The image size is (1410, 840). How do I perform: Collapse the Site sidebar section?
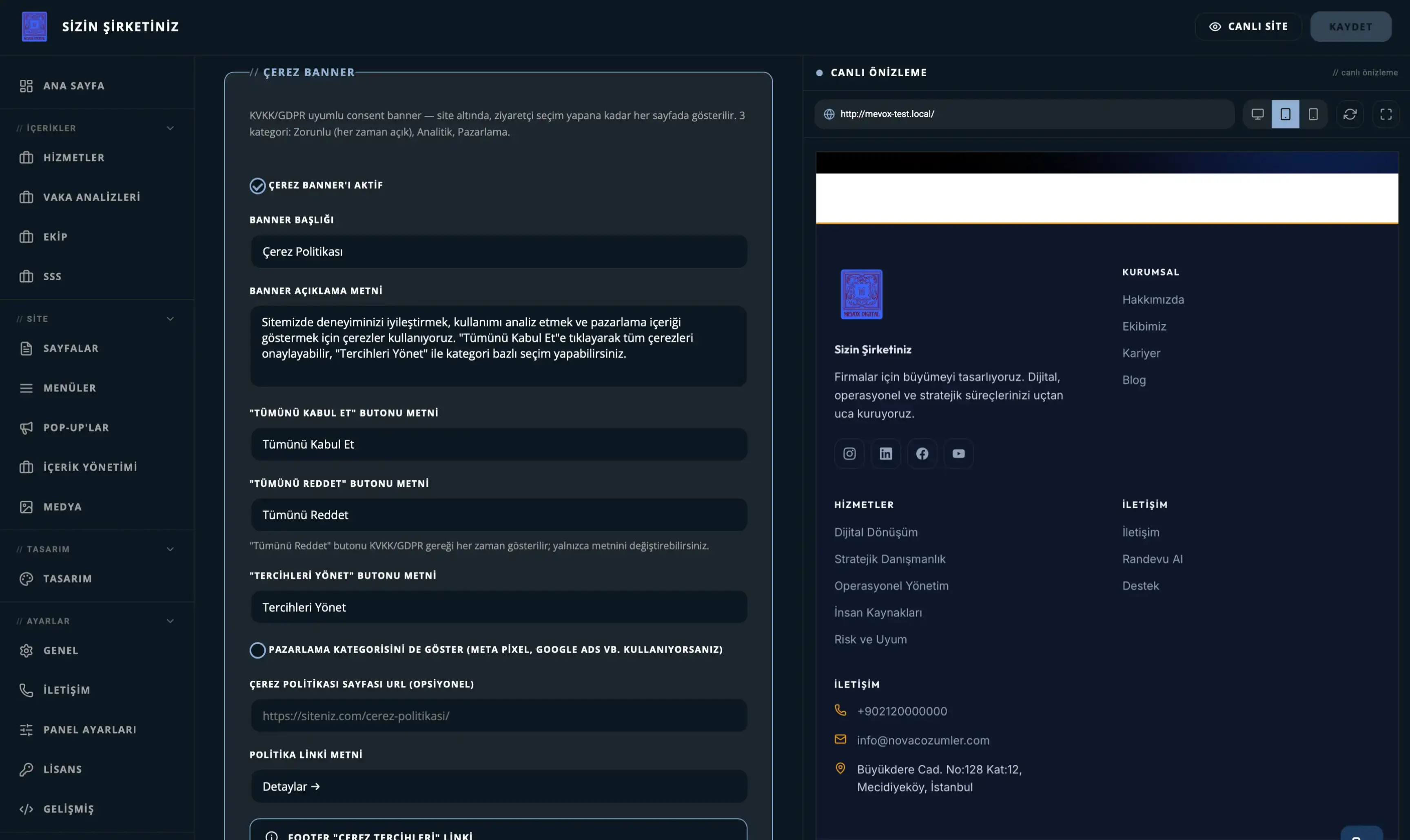coord(170,319)
